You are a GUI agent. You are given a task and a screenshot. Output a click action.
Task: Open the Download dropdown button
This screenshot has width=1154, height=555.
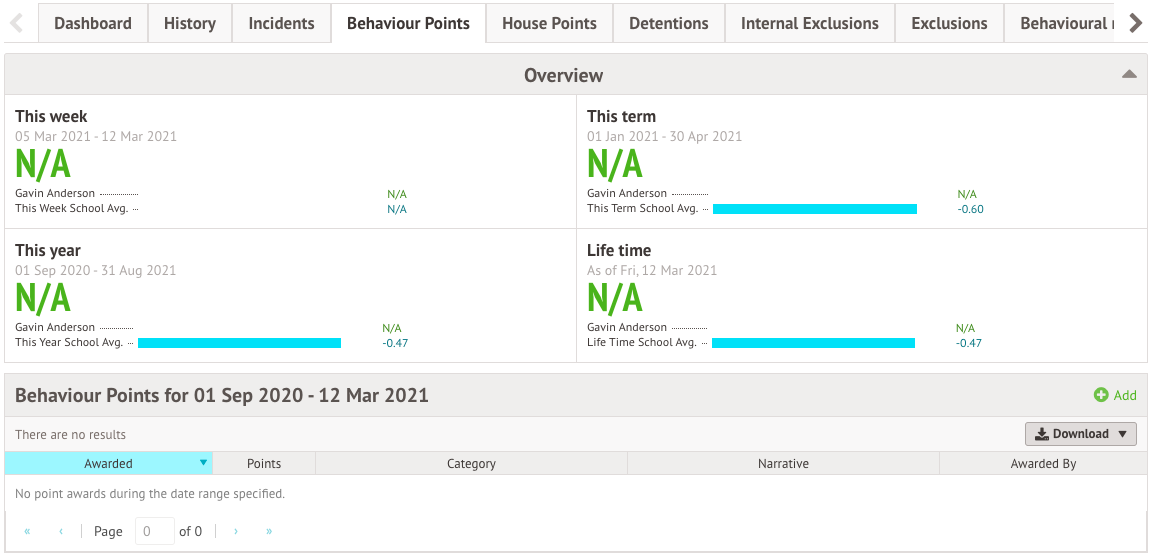[1080, 434]
